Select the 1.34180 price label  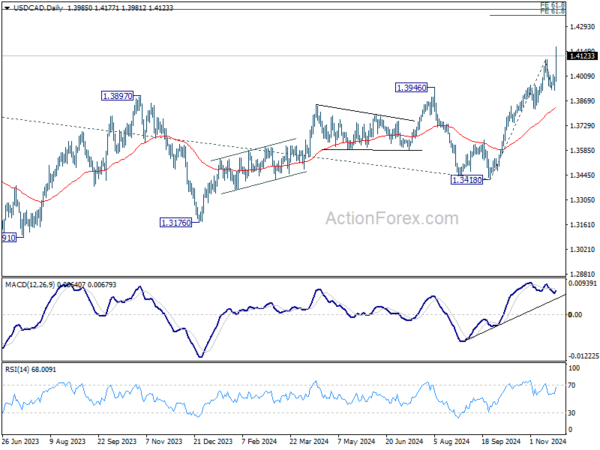pyautogui.click(x=467, y=180)
